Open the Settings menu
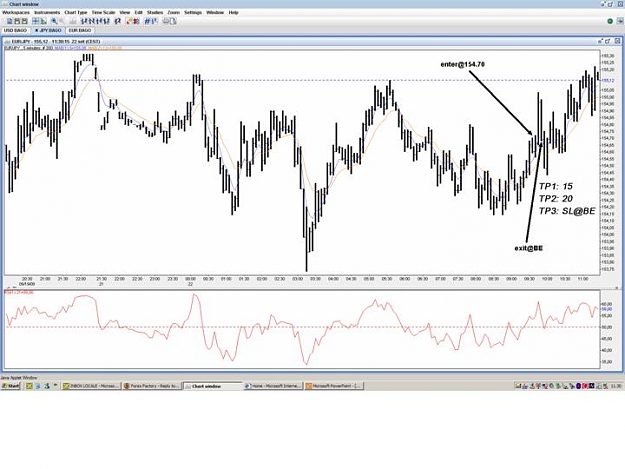The width and height of the screenshot is (625, 469). [193, 13]
